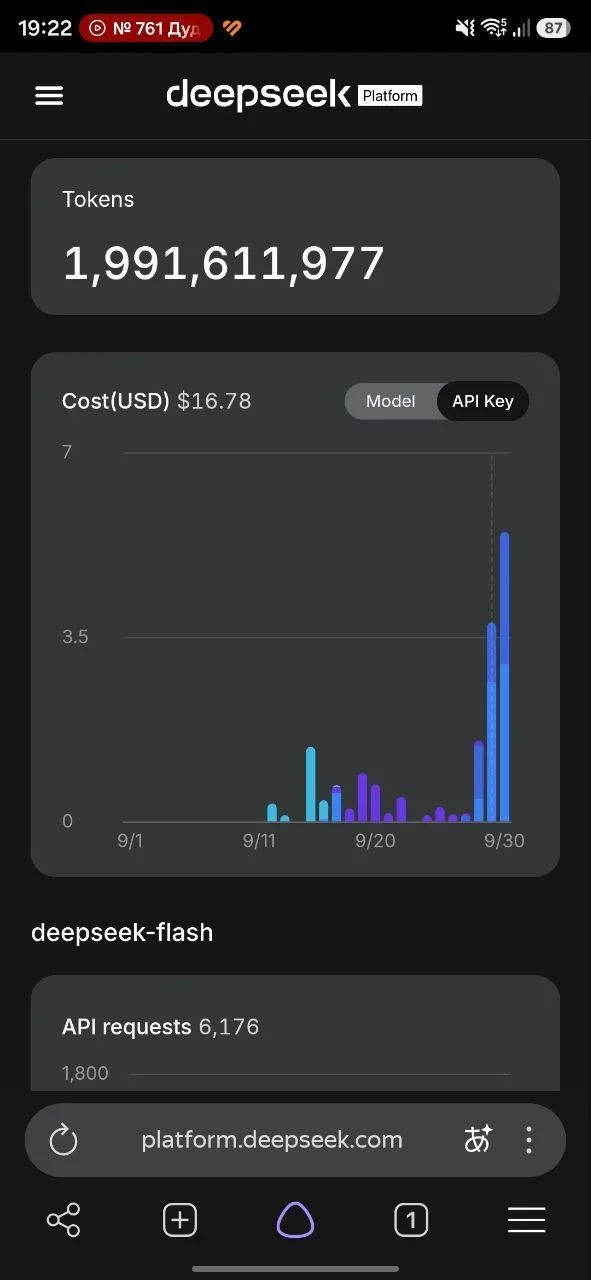Open the browser bottom menu lines icon
This screenshot has height=1280, width=591.
[x=526, y=1220]
